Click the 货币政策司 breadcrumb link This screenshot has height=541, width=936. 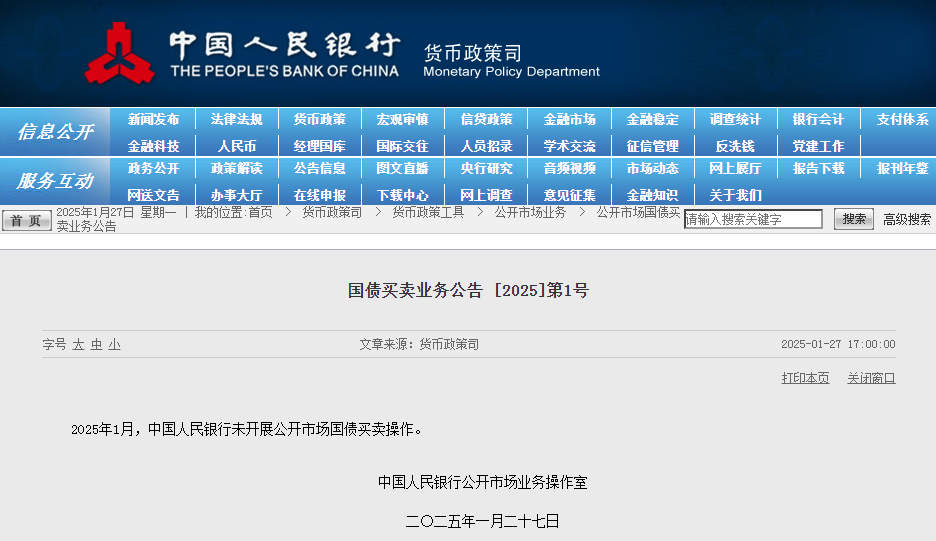332,212
